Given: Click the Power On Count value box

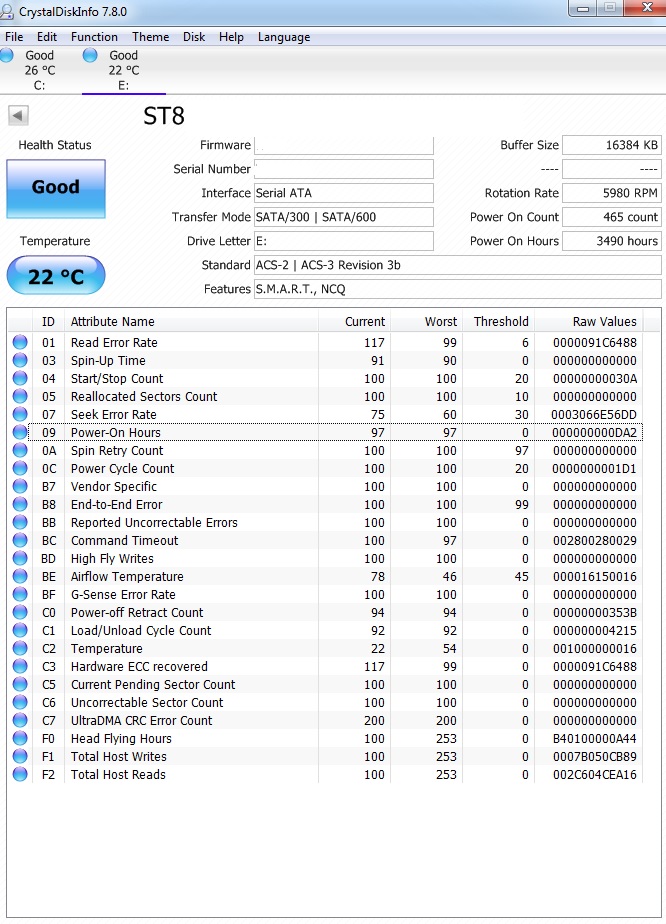Looking at the screenshot, I should point(612,217).
